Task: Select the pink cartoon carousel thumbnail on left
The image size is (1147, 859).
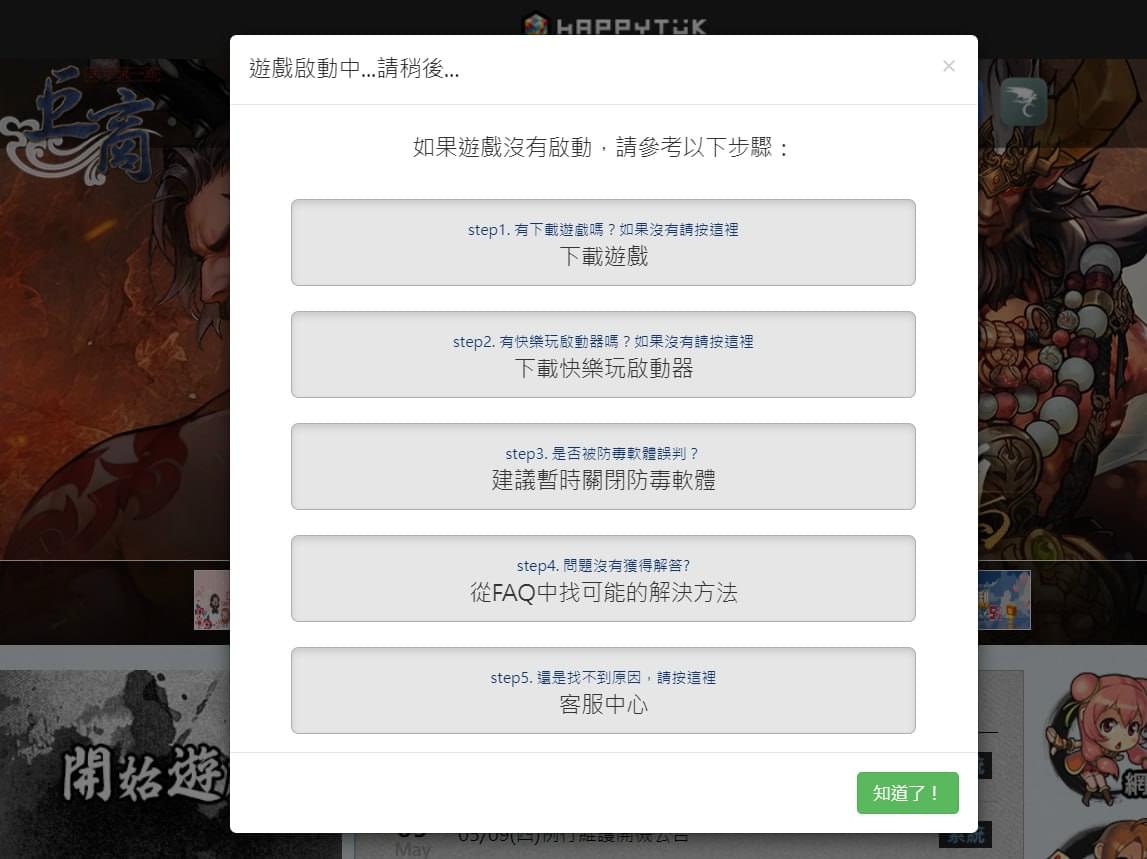Action: (x=211, y=600)
